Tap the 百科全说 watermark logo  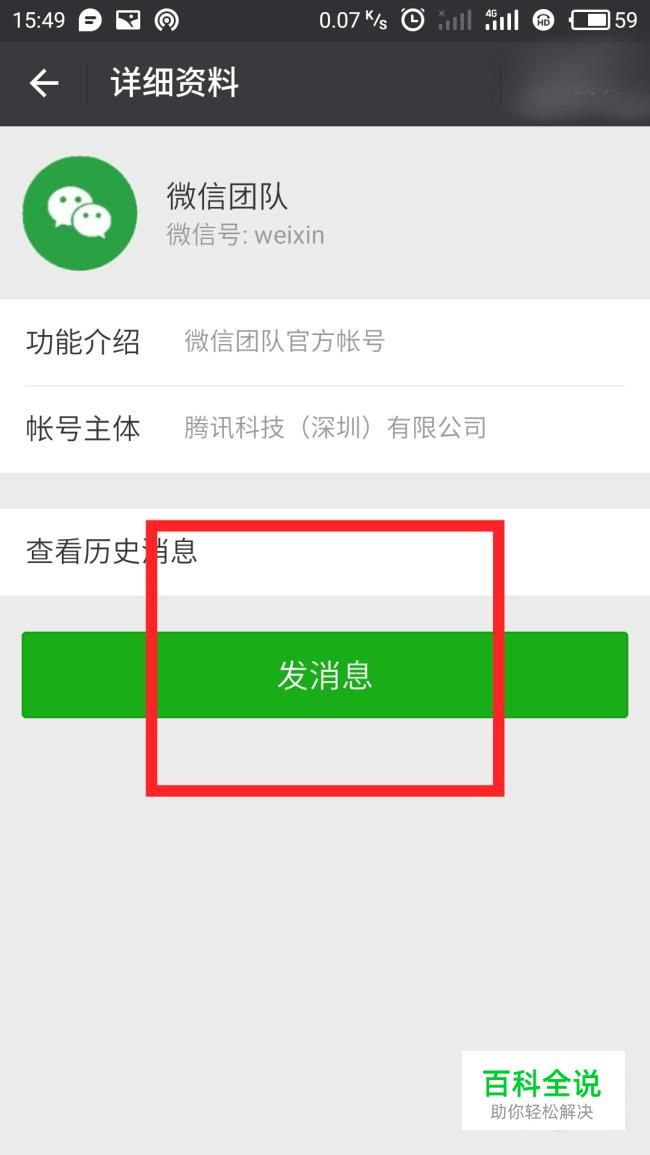click(x=543, y=1091)
